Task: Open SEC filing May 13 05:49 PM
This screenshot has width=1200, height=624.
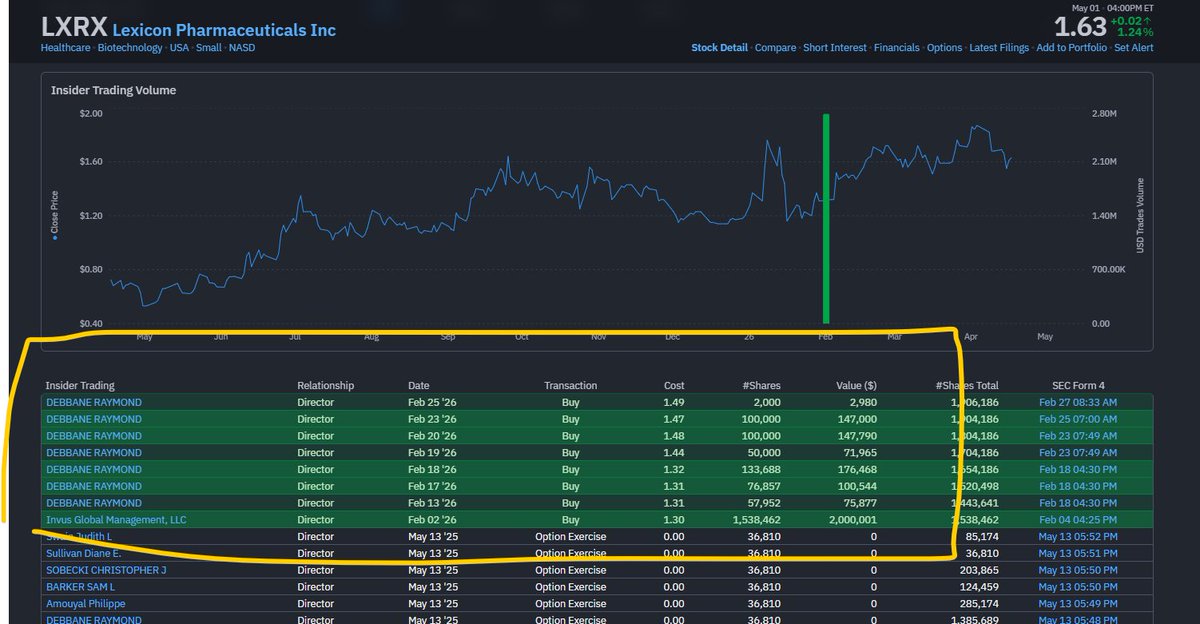Action: coord(1078,604)
